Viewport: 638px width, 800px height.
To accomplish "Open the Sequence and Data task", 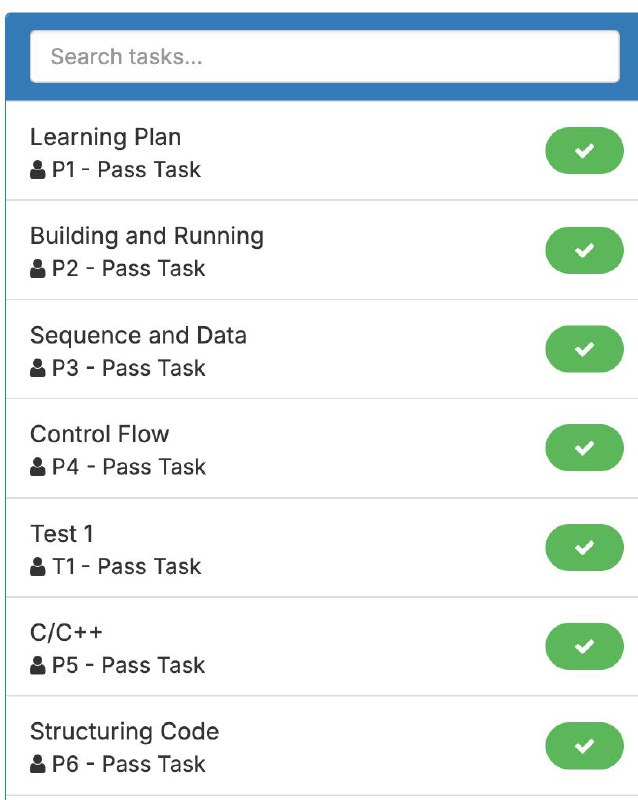I will point(138,335).
